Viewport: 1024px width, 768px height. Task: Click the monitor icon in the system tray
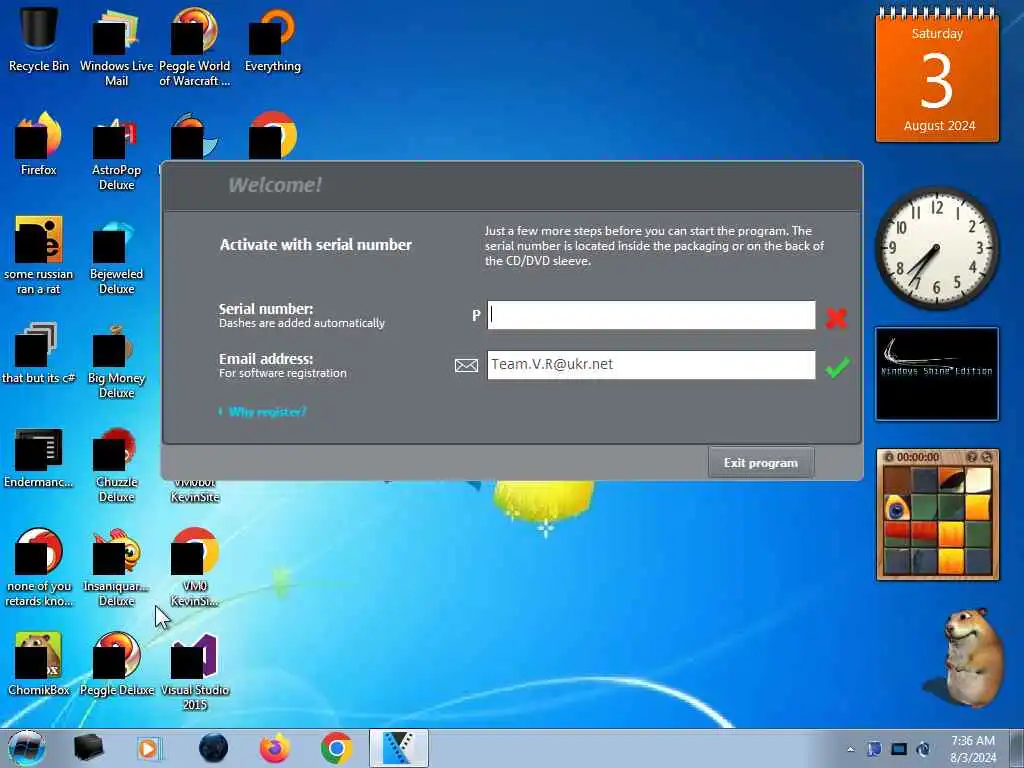coord(899,749)
